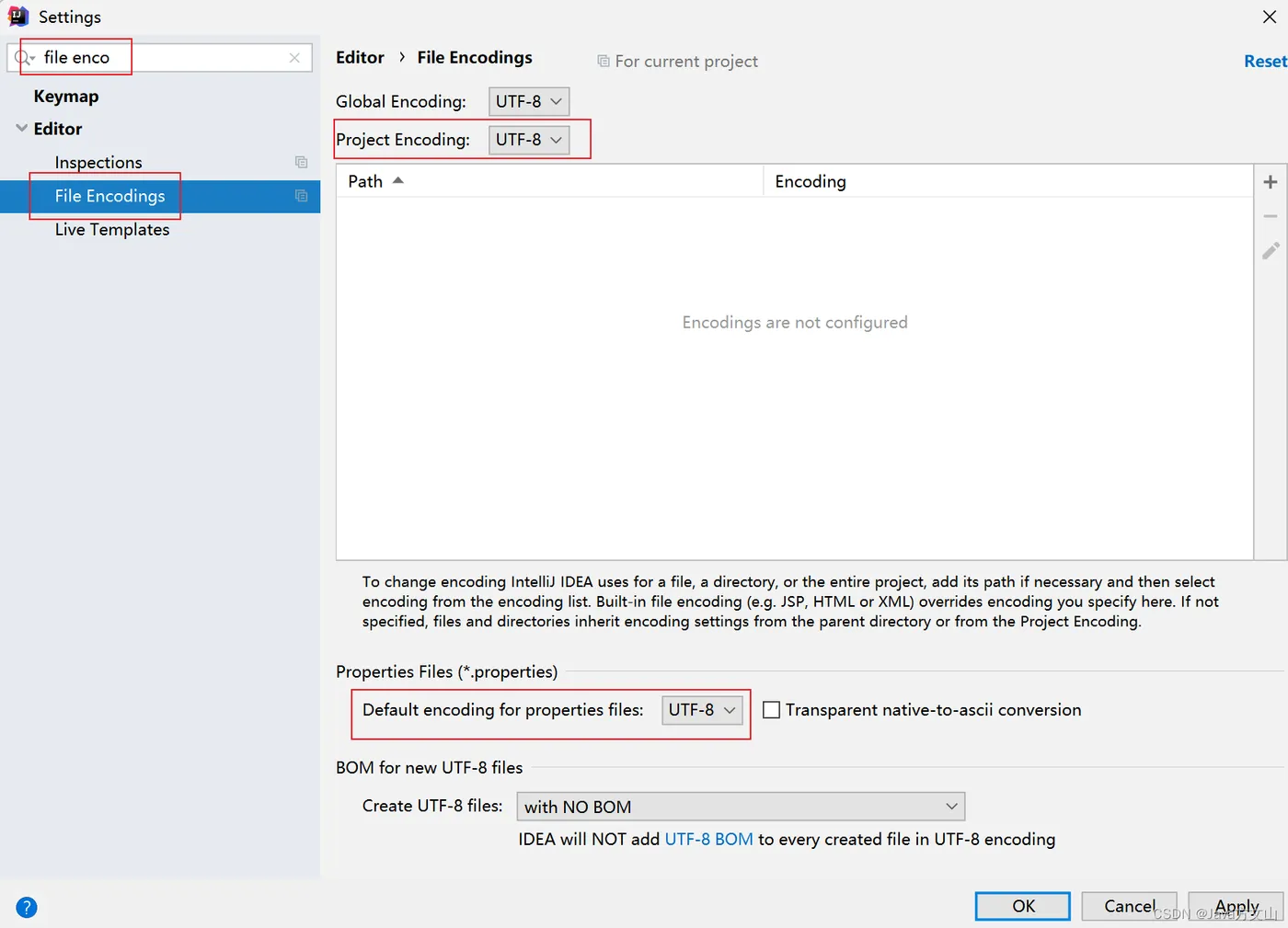Click the File Encodings breadcrumb title
This screenshot has width=1288, height=928.
point(475,57)
